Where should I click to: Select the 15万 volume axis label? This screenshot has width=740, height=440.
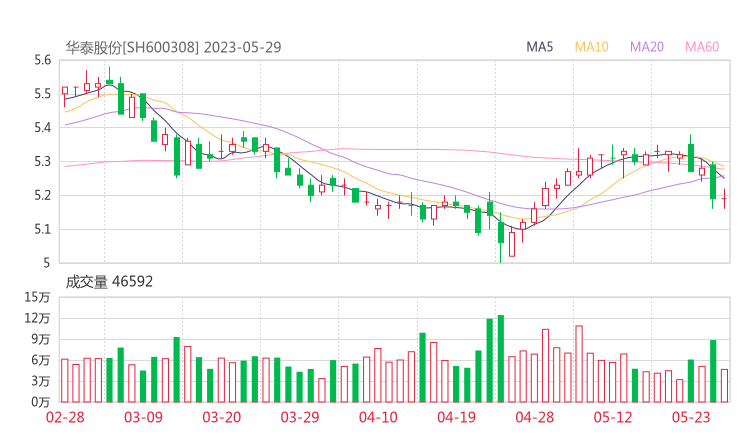(x=37, y=297)
